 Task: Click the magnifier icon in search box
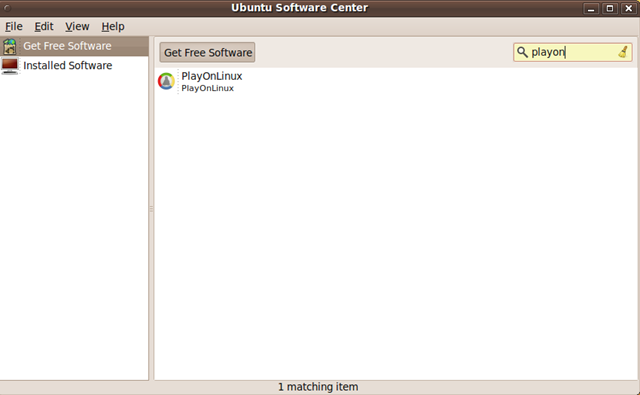pyautogui.click(x=522, y=52)
